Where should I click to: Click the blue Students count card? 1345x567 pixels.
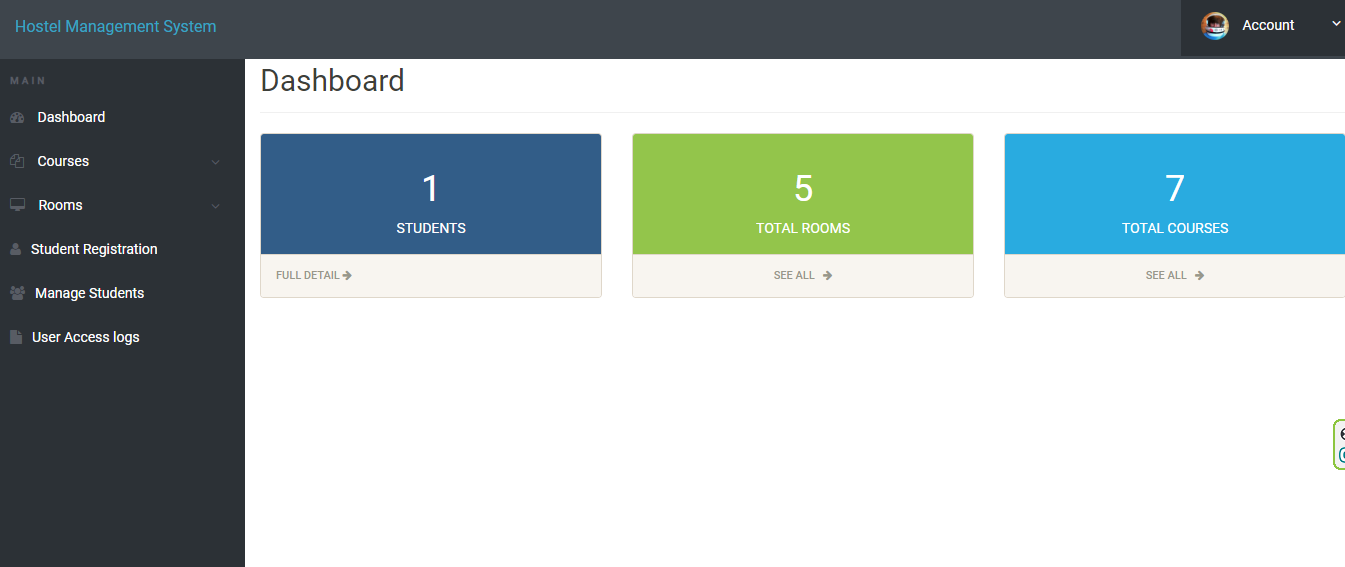pyautogui.click(x=431, y=194)
